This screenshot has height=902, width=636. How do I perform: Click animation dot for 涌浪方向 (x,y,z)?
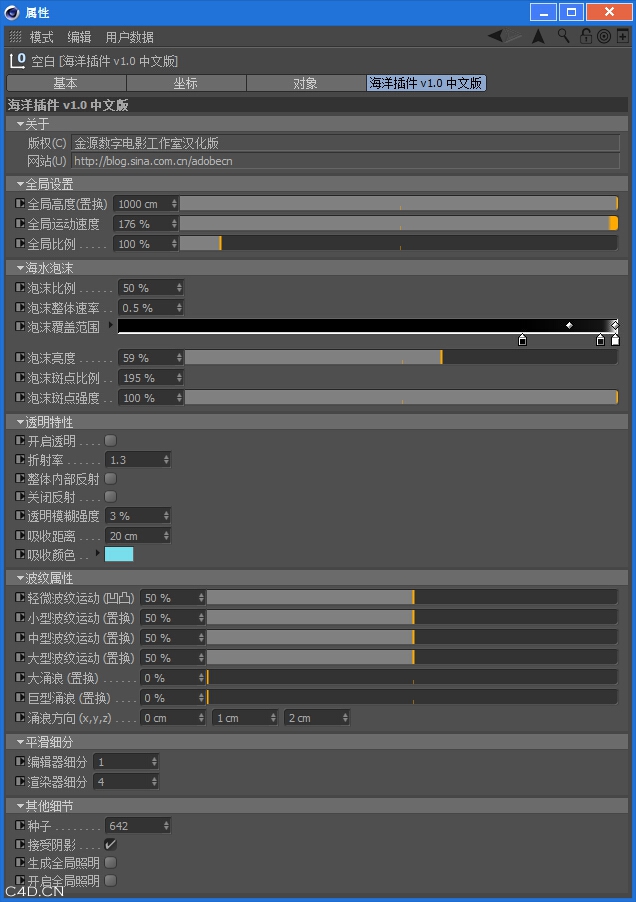coord(20,717)
